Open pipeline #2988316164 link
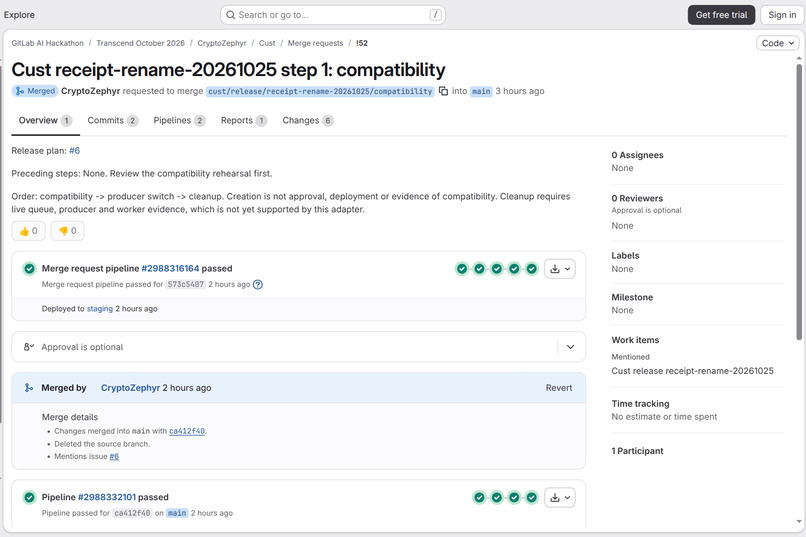The height and width of the screenshot is (537, 806). pyautogui.click(x=170, y=269)
